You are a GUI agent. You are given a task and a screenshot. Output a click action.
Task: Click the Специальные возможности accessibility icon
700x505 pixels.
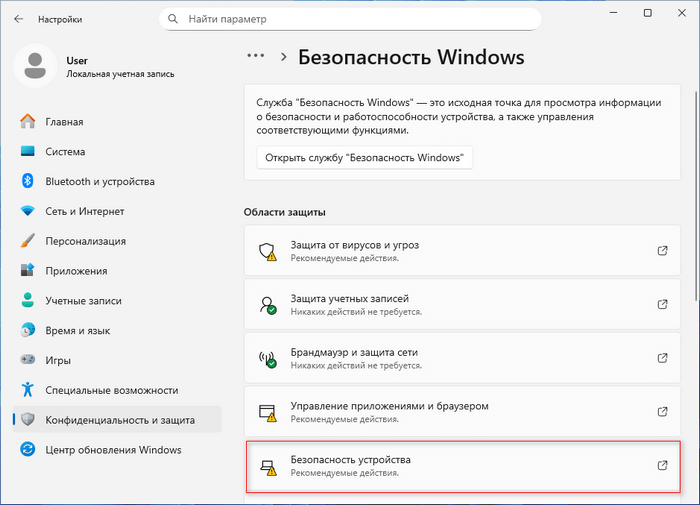28,390
